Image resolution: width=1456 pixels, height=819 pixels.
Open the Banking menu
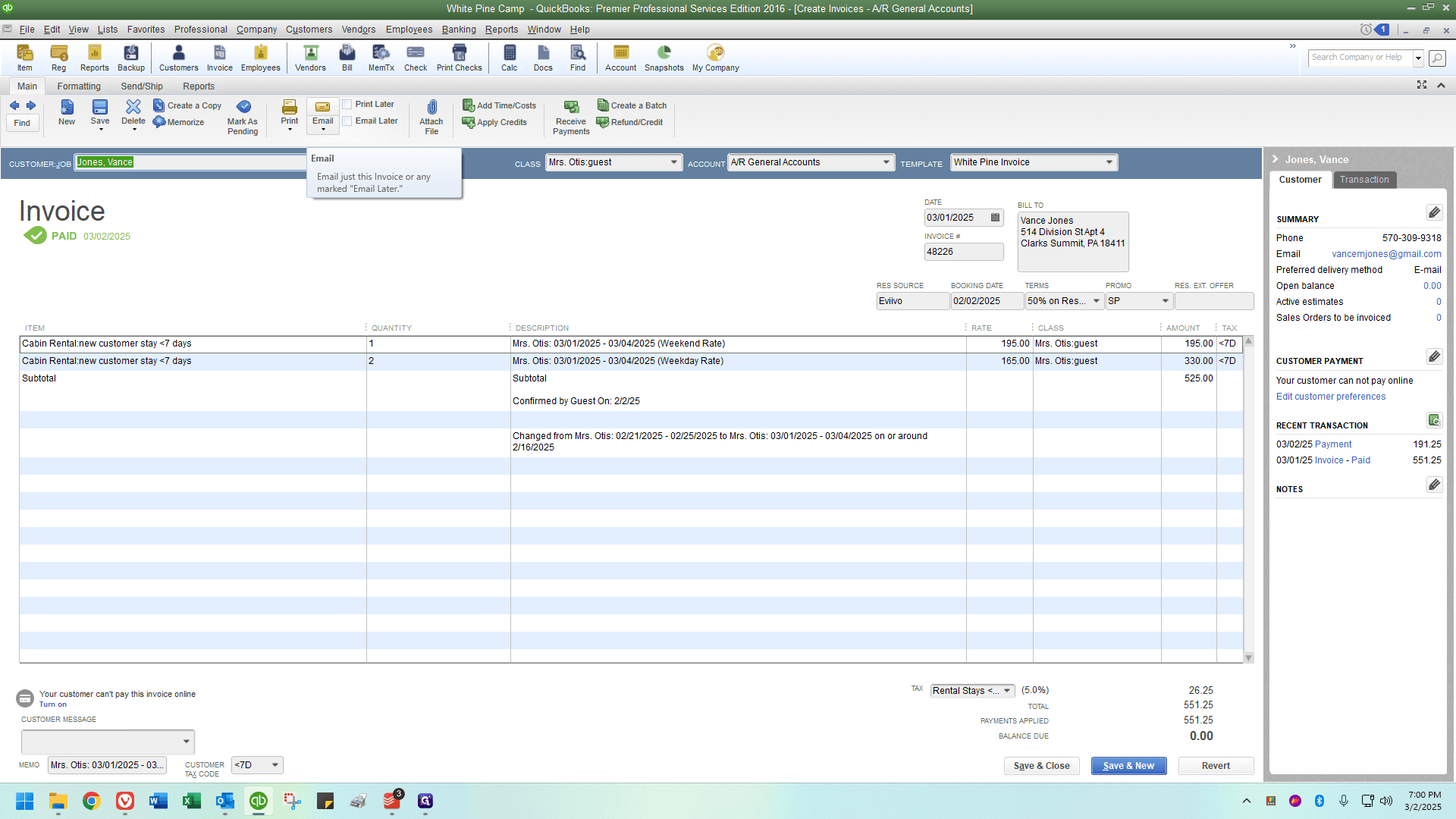coord(459,30)
